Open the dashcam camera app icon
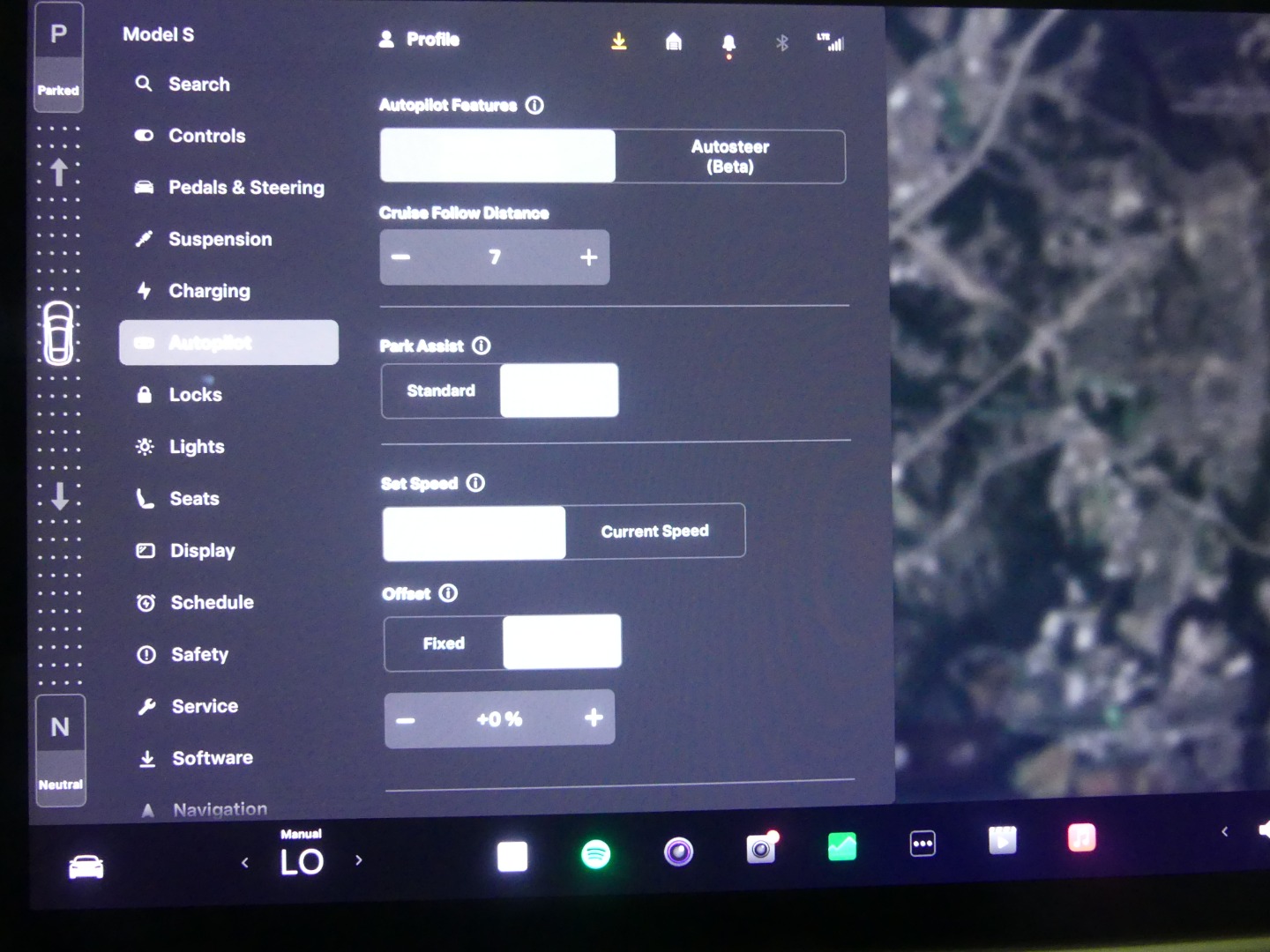Image resolution: width=1270 pixels, height=952 pixels. click(761, 849)
